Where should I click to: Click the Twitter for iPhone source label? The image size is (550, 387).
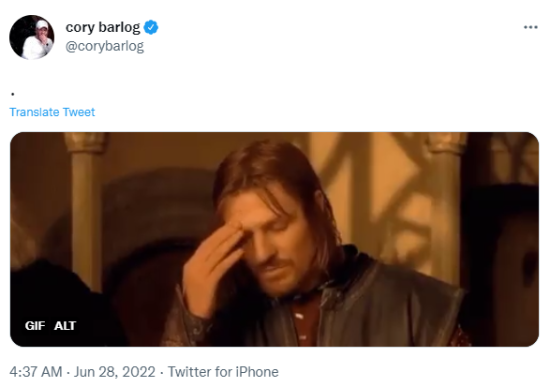(223, 372)
